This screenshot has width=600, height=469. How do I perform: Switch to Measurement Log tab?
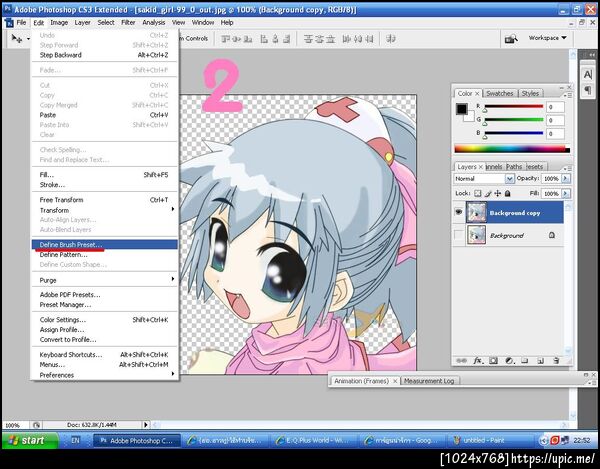coord(429,381)
